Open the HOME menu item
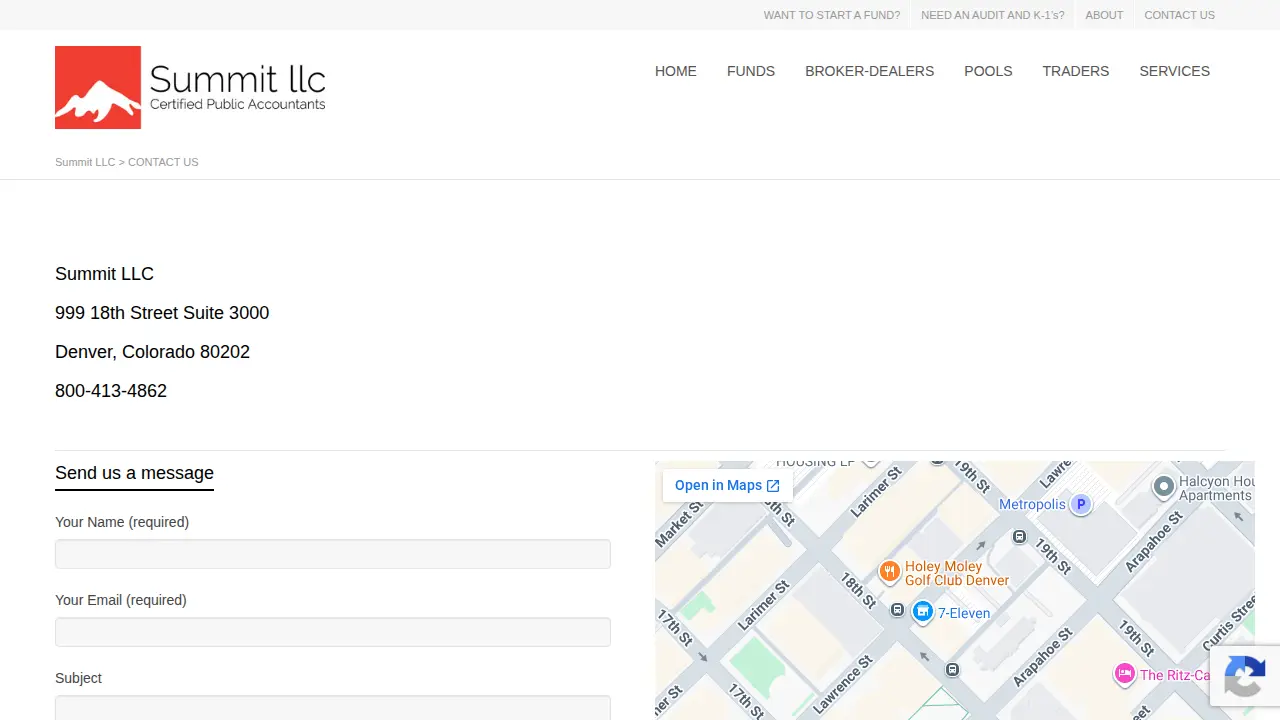This screenshot has height=720, width=1280. pyautogui.click(x=676, y=71)
